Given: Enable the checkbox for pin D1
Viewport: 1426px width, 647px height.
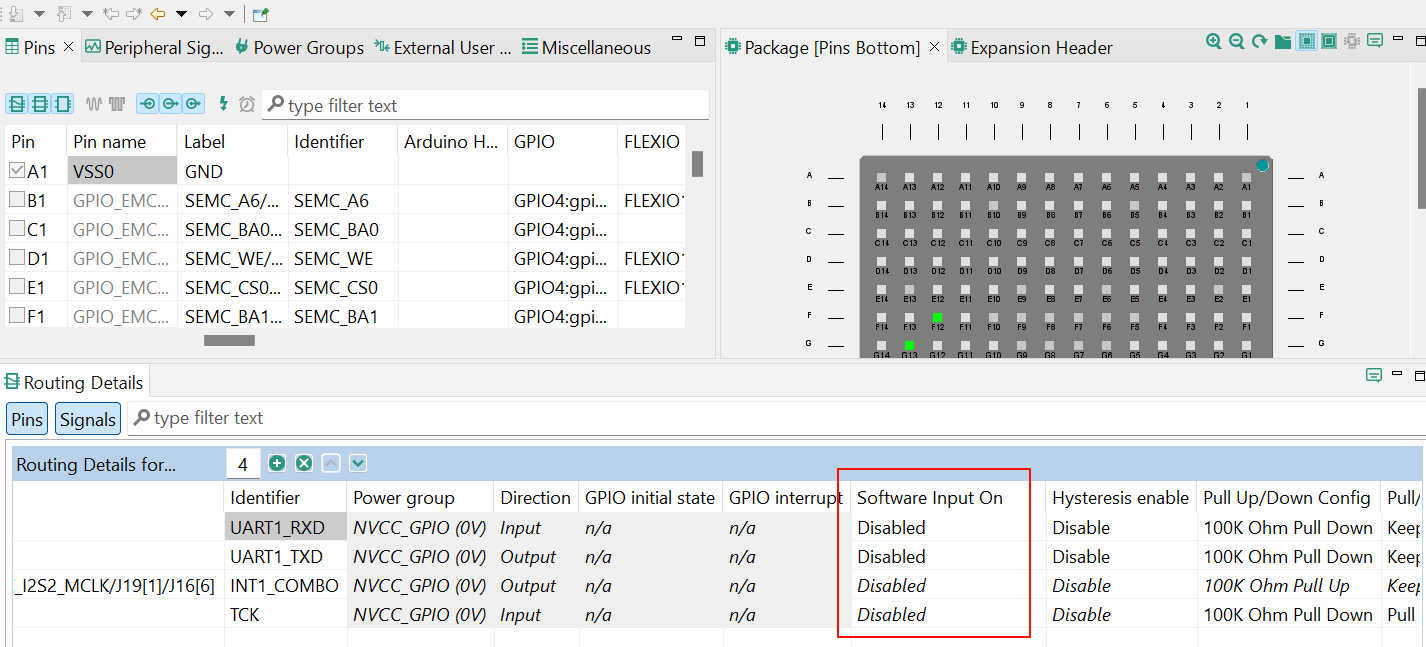Looking at the screenshot, I should click(16, 258).
